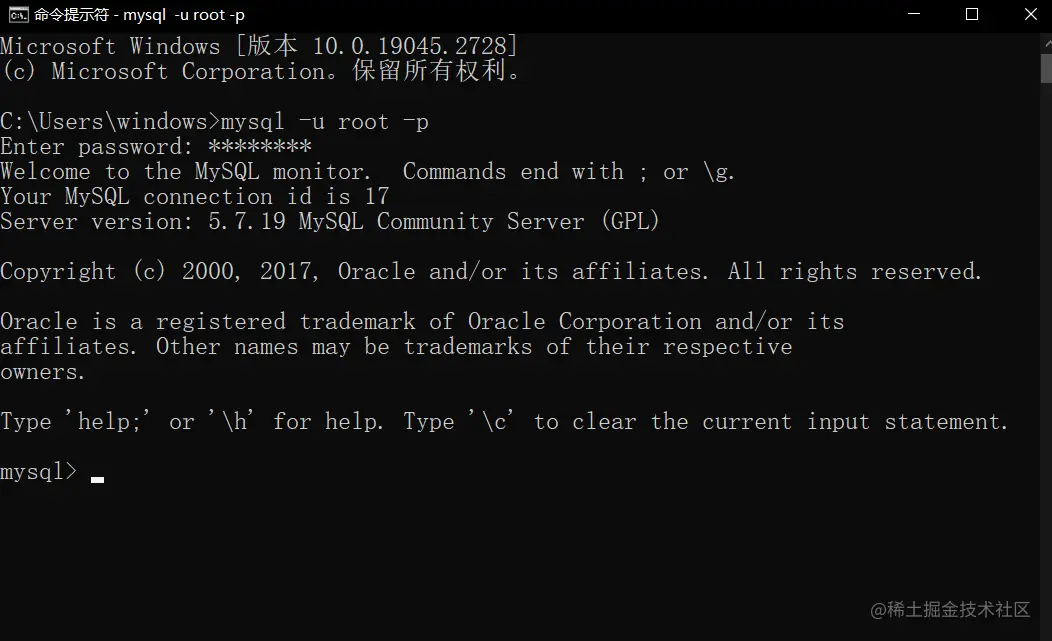Image resolution: width=1052 pixels, height=641 pixels.
Task: Click the Command Prompt icon in the title bar
Action: (17, 14)
